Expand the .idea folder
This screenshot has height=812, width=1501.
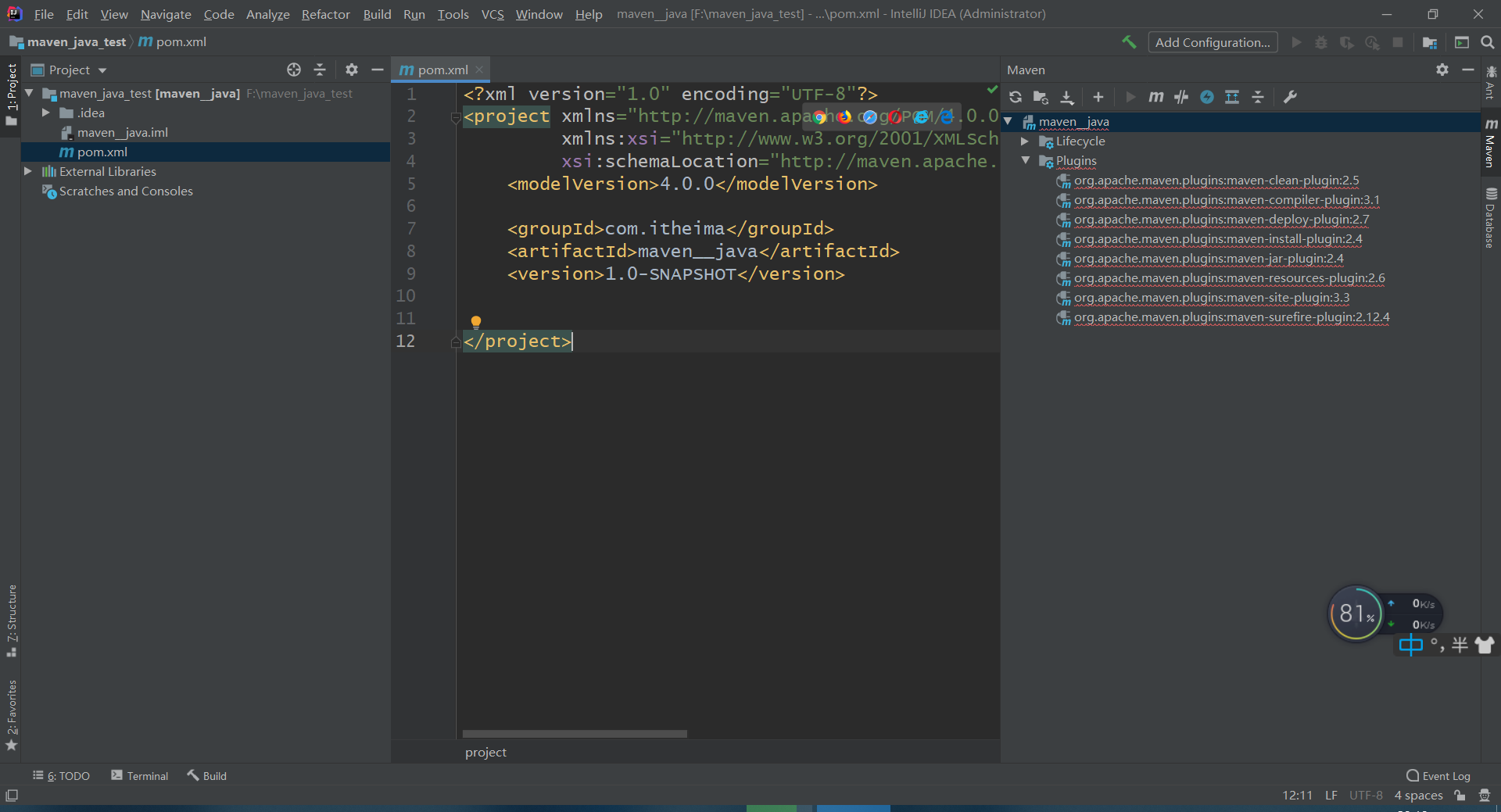pos(46,113)
